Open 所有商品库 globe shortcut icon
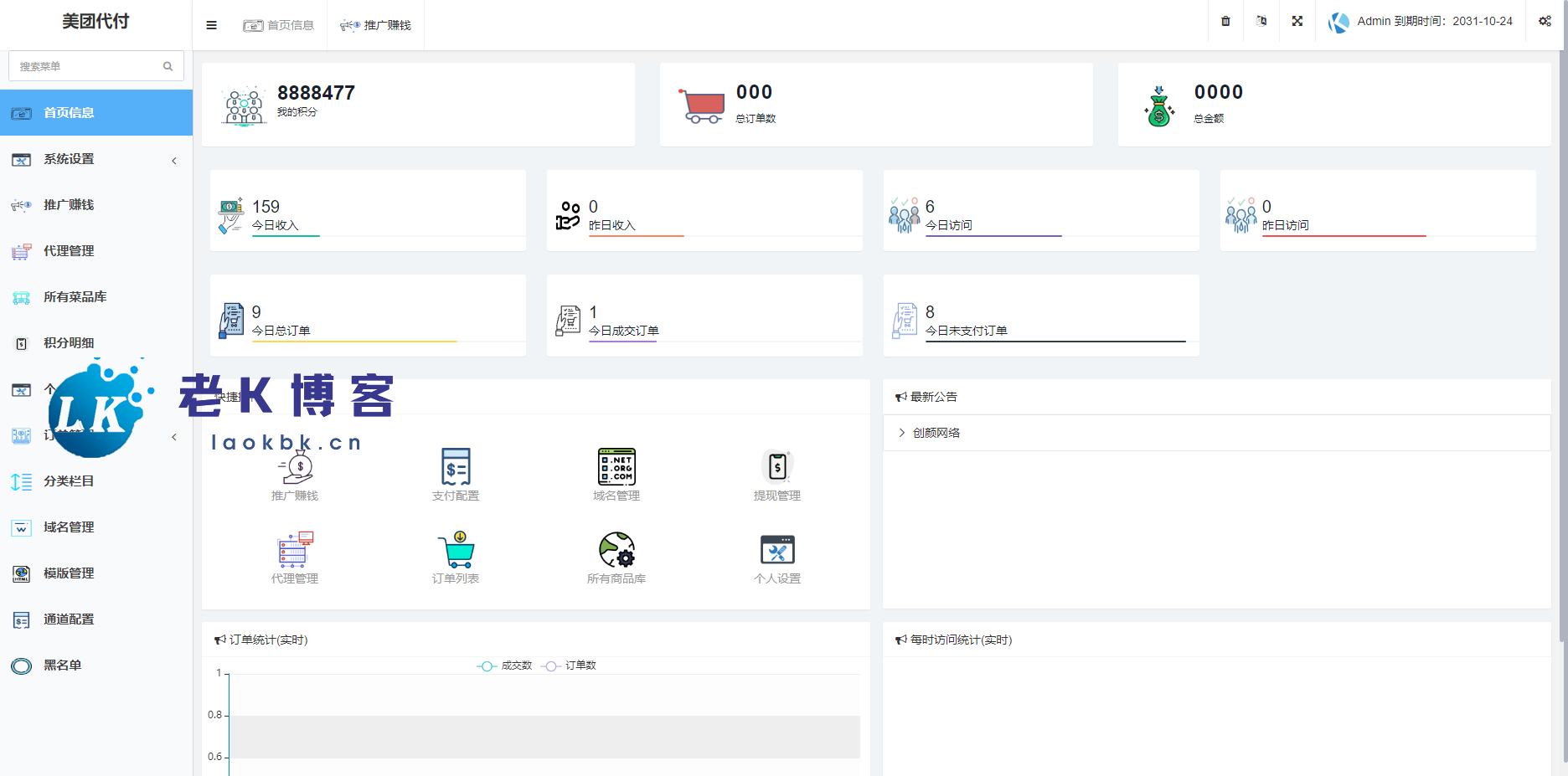 pos(616,550)
